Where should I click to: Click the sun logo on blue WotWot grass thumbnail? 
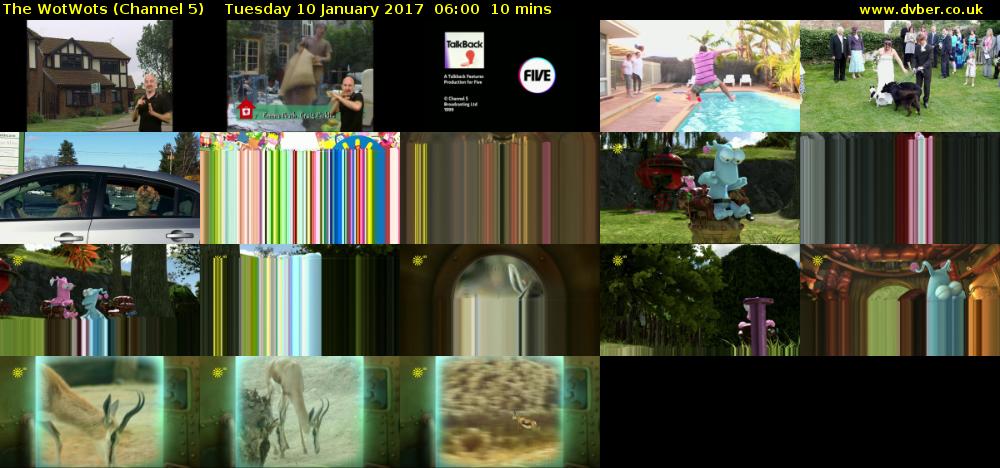tap(618, 149)
